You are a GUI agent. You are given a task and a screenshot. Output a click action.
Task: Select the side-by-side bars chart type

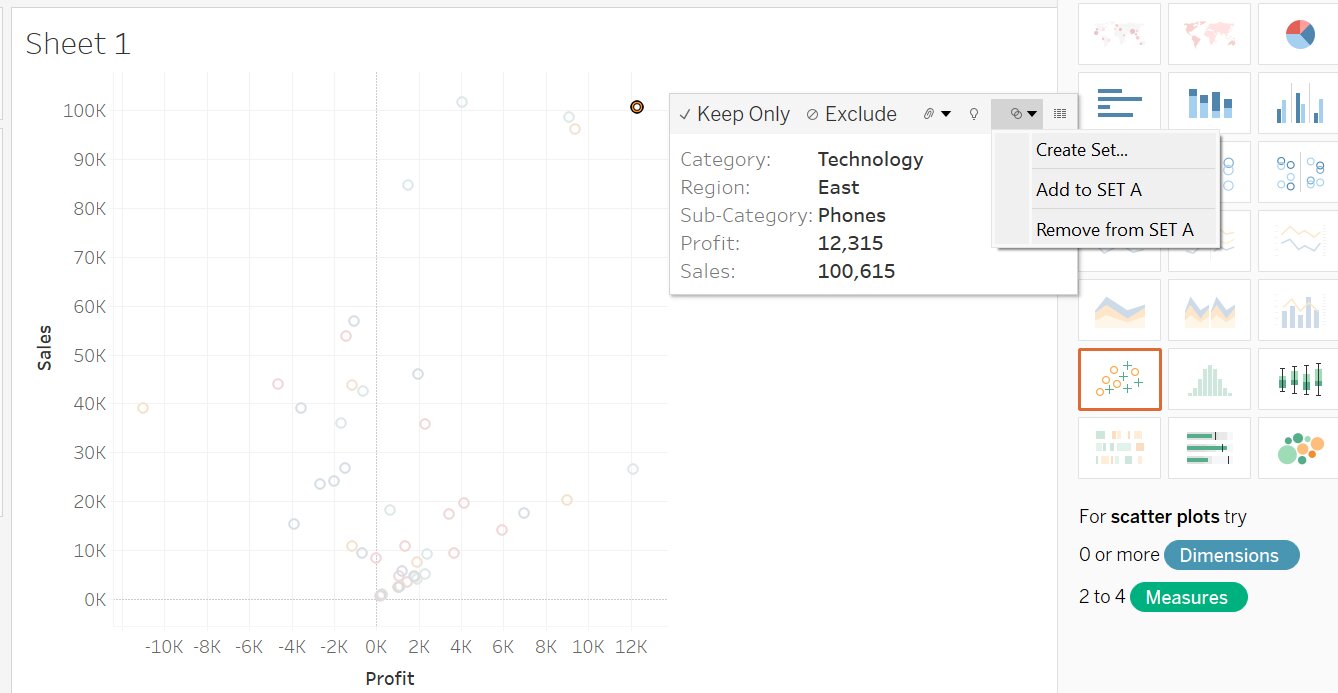[x=1299, y=103]
